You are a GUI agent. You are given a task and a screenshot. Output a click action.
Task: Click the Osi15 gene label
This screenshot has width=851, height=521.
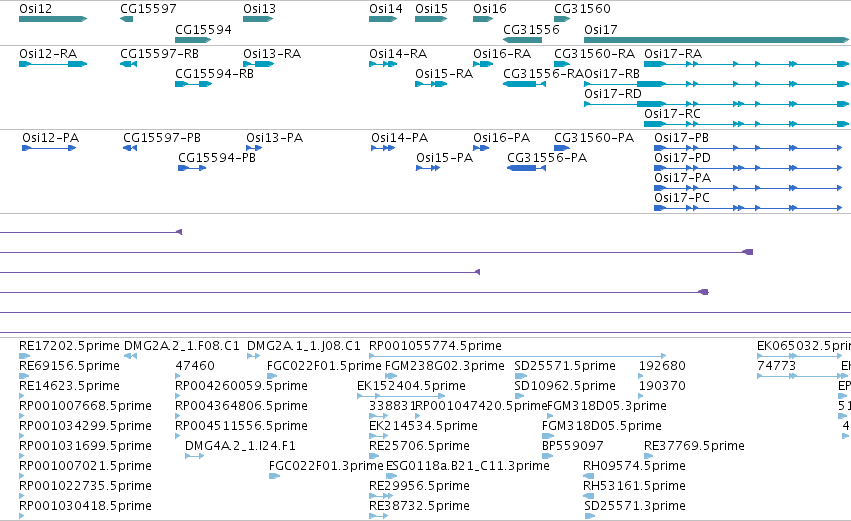431,9
